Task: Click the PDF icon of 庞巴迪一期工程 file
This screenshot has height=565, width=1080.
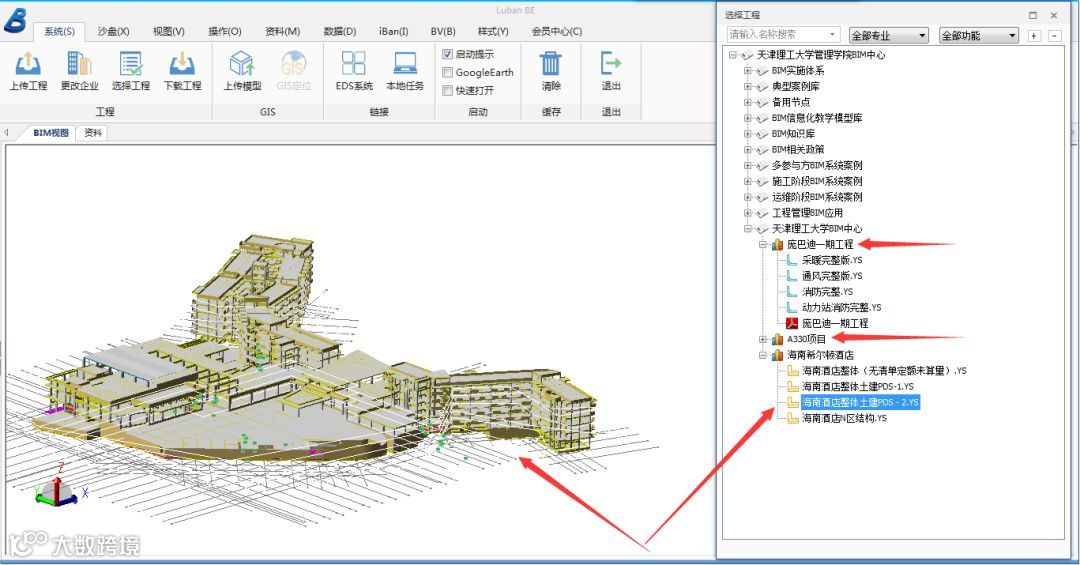Action: pyautogui.click(x=792, y=323)
